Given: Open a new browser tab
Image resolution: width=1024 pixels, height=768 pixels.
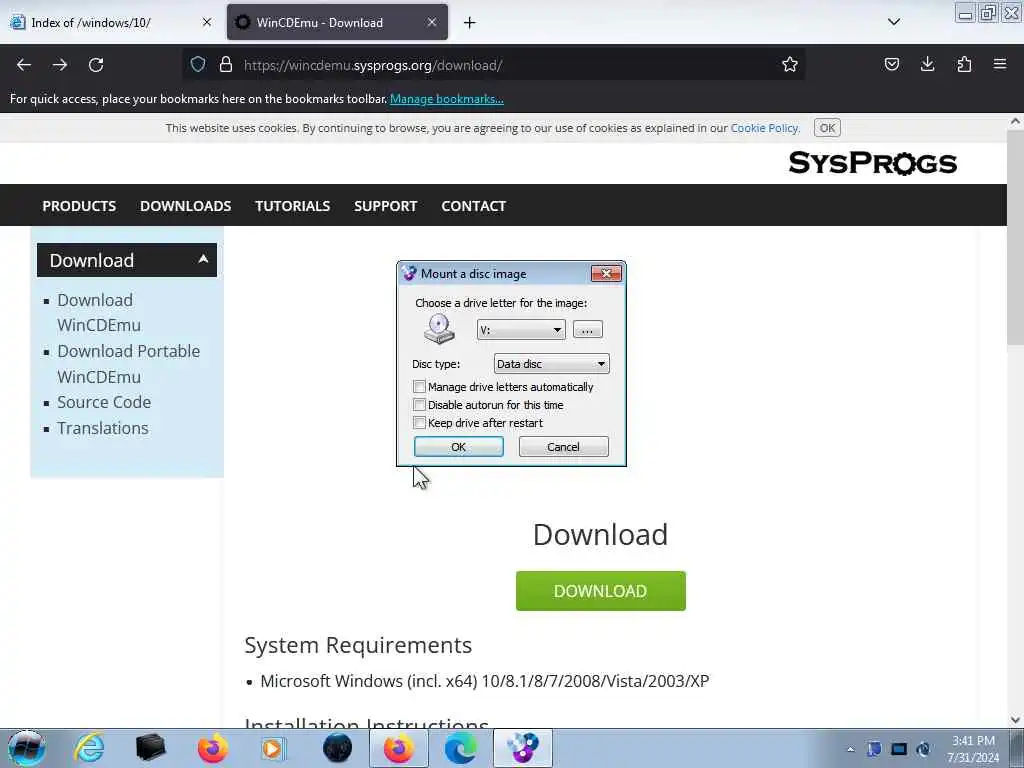Looking at the screenshot, I should click(x=470, y=23).
